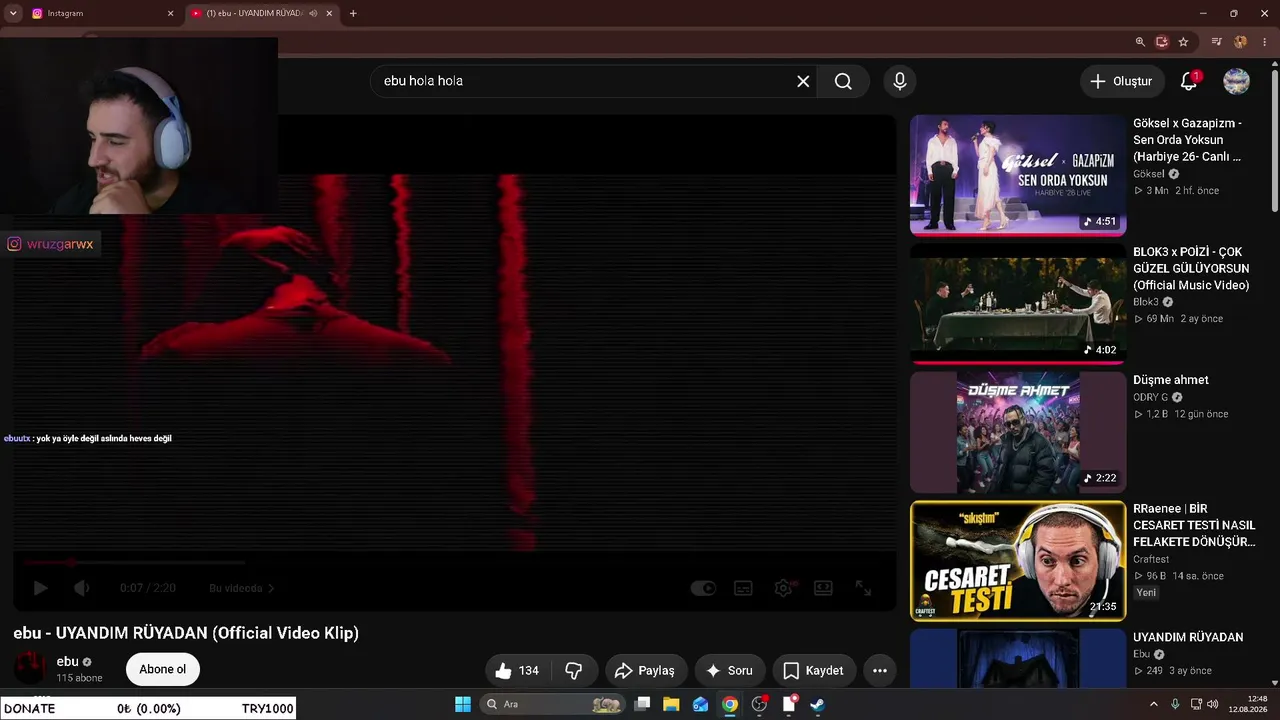Viewport: 1280px width, 720px height.
Task: Expand the 'Bu videoda' chapters chevron
Action: pos(271,589)
